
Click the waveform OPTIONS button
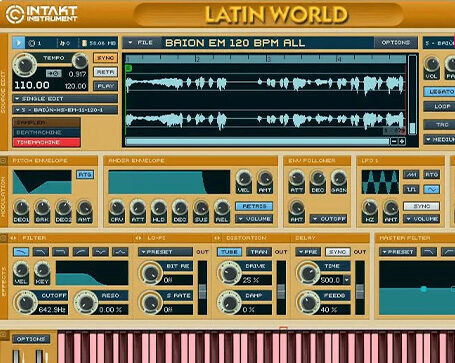[396, 43]
